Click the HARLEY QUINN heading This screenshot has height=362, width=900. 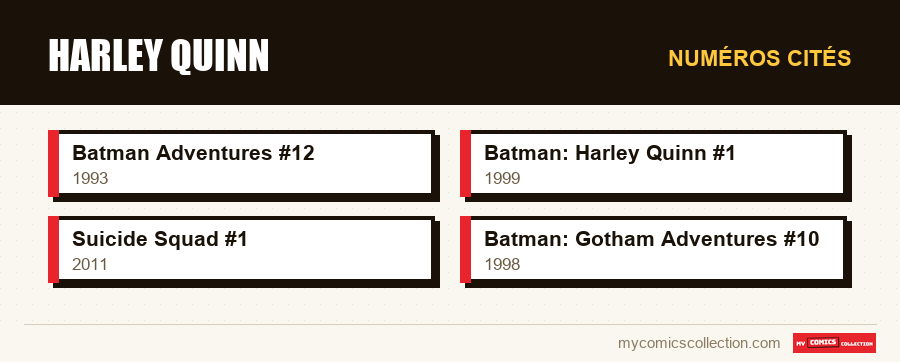(x=159, y=56)
